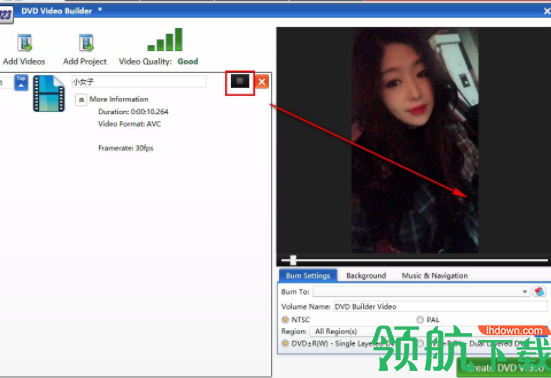Click the video preview frame

415,141
